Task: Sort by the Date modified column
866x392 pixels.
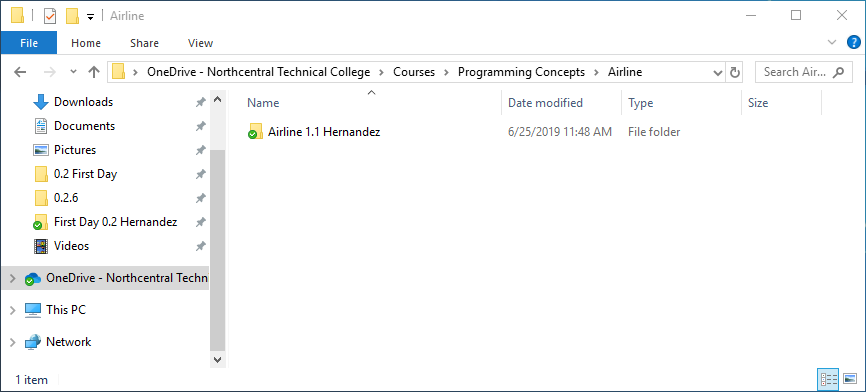Action: (545, 103)
